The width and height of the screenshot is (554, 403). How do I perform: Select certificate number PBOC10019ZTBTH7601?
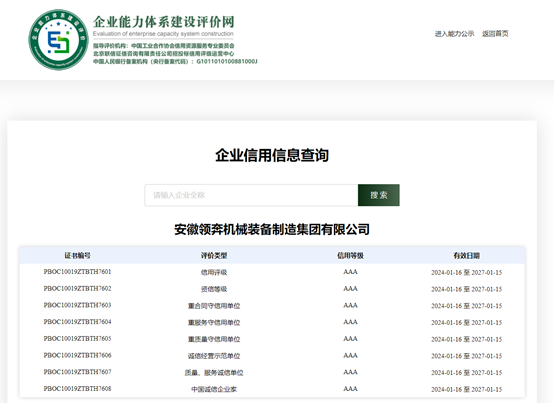77,272
